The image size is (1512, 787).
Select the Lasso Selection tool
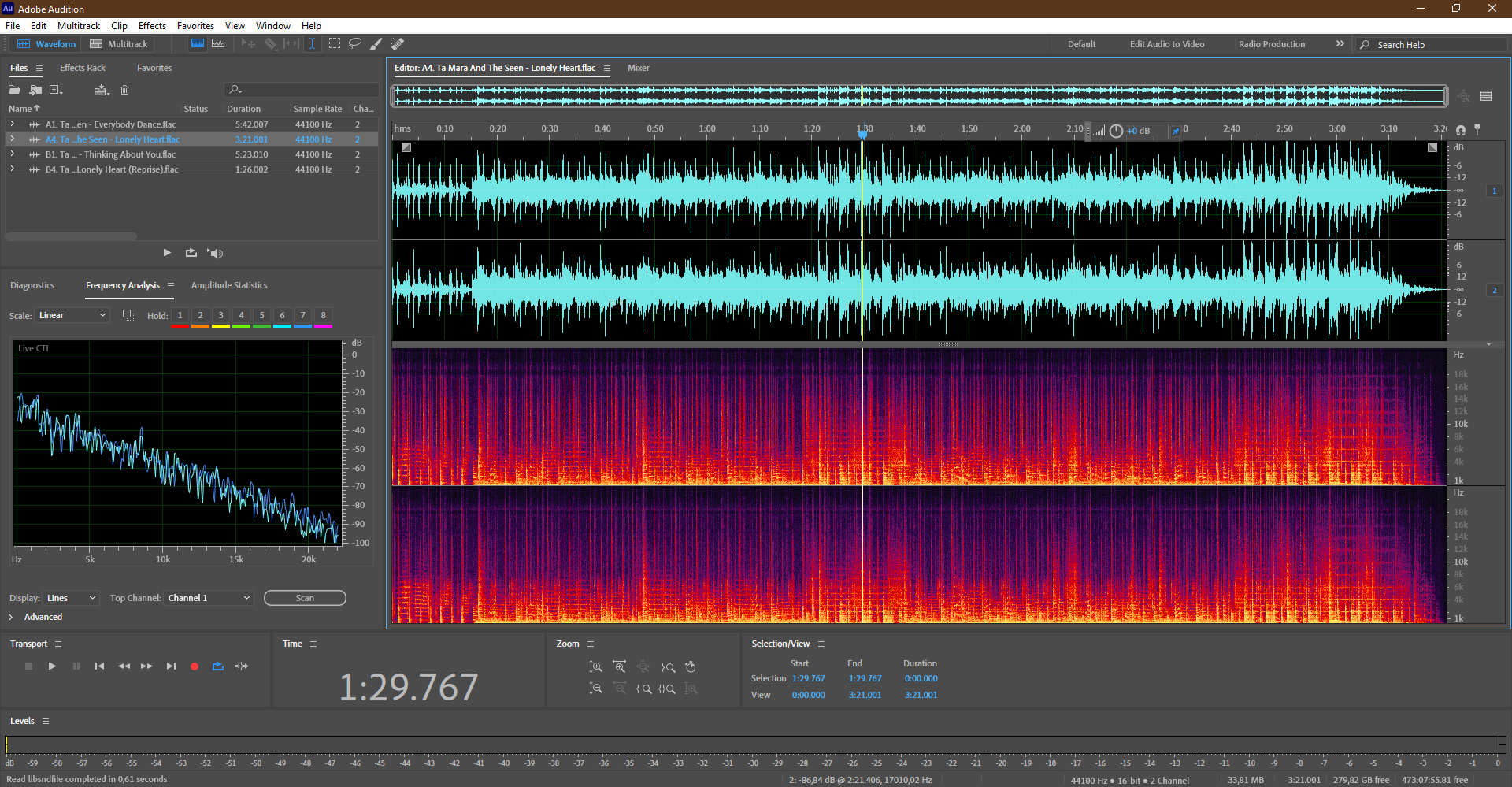tap(355, 44)
